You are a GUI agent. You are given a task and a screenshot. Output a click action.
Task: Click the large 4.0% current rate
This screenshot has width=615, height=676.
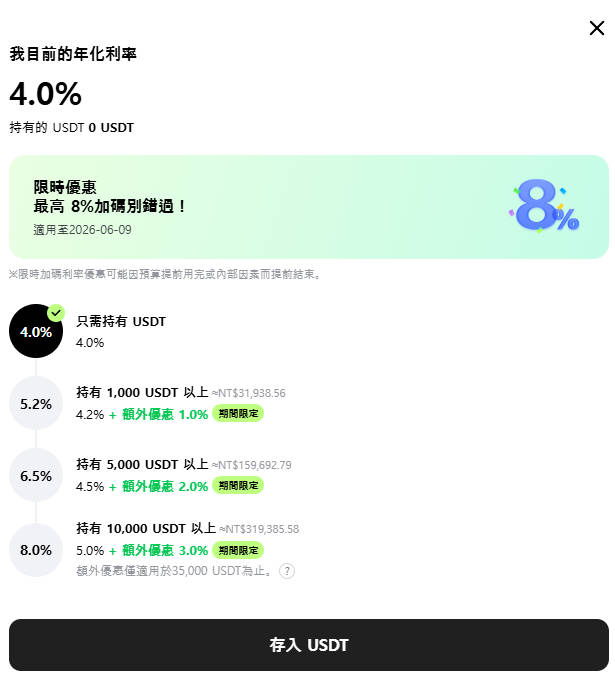coord(45,94)
